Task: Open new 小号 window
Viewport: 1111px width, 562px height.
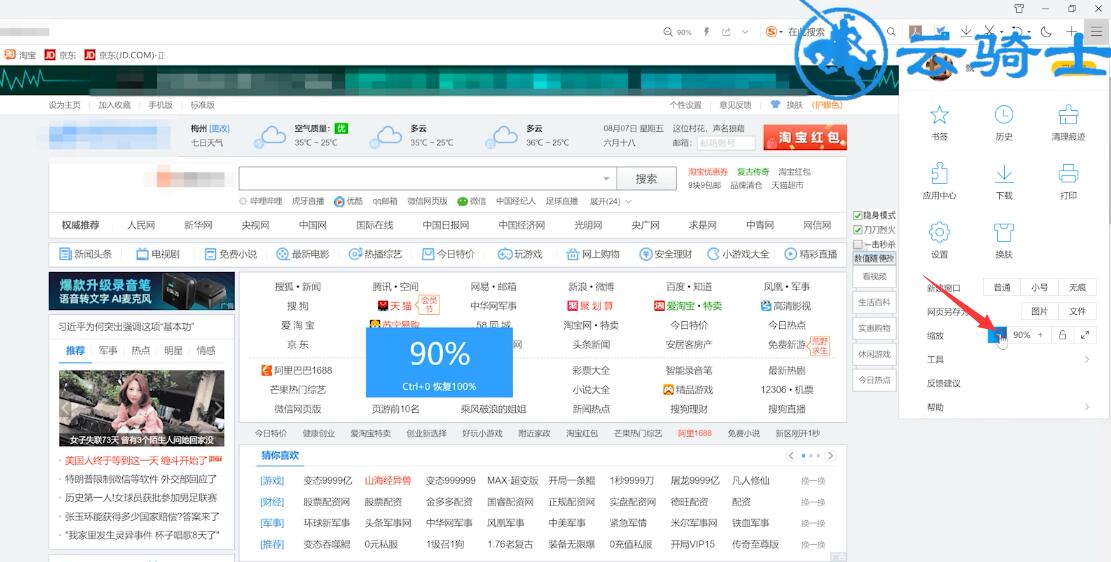Action: (1039, 288)
